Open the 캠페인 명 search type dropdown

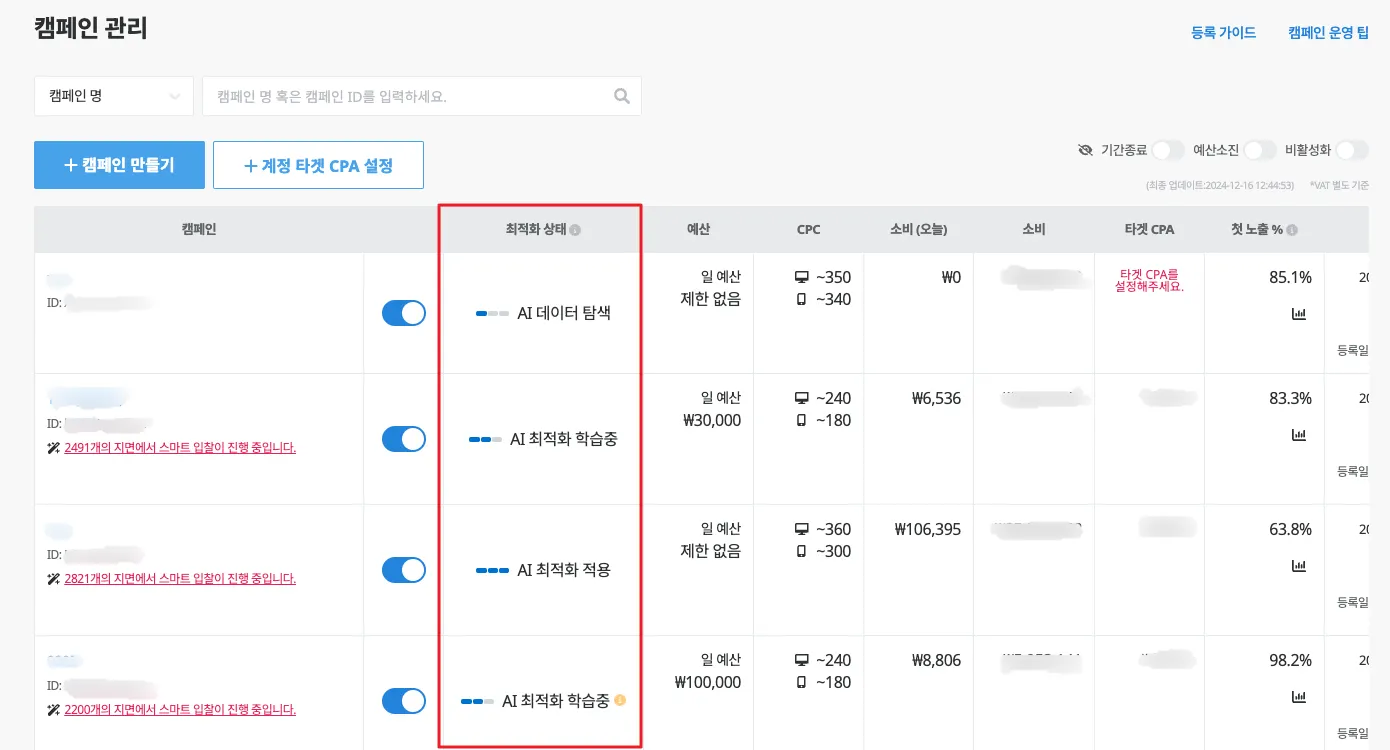(114, 96)
